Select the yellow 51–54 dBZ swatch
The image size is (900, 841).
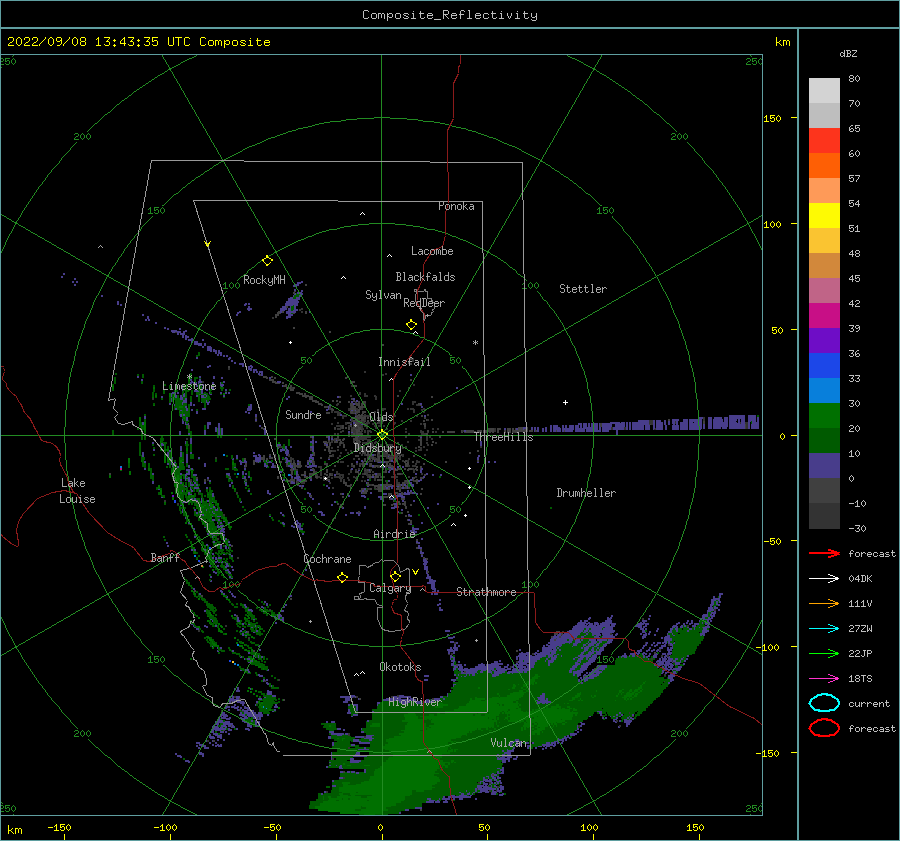tap(824, 216)
